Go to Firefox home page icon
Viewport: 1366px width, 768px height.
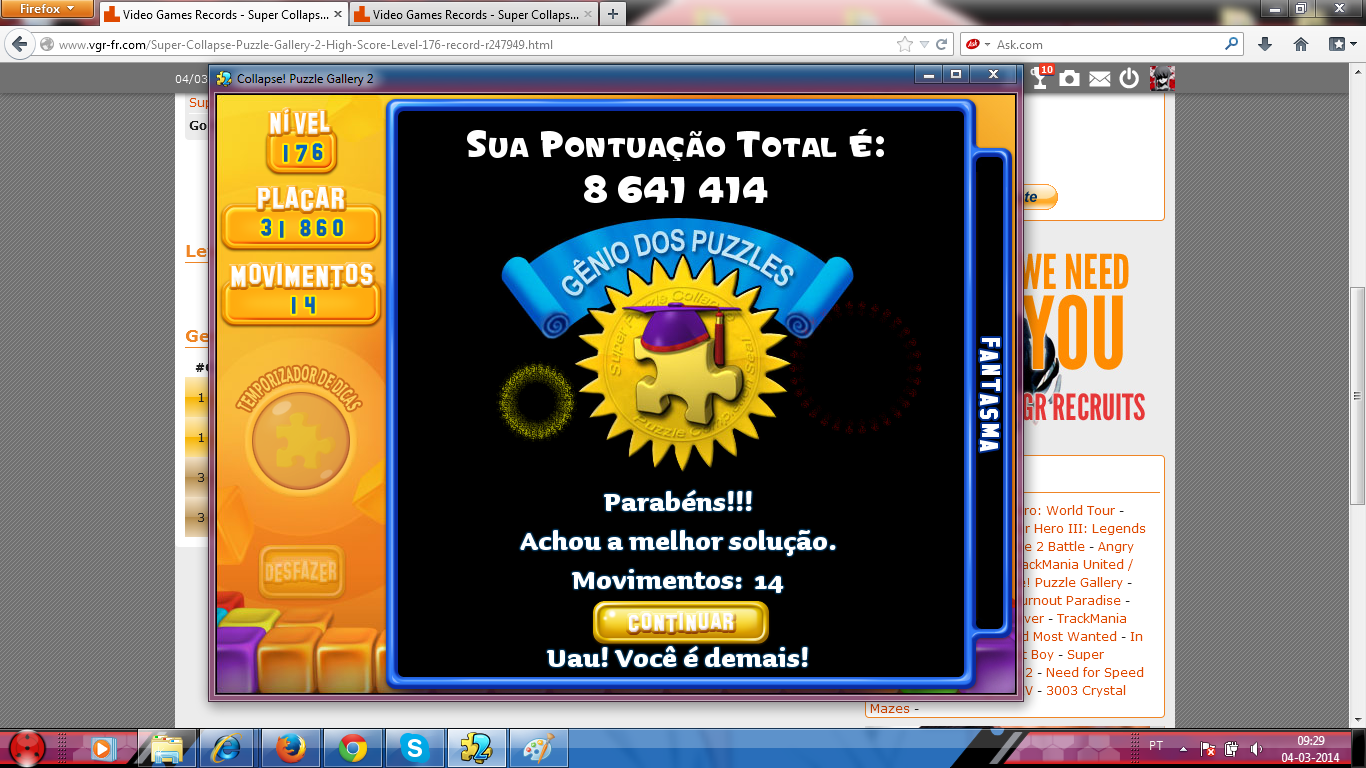click(x=1301, y=44)
